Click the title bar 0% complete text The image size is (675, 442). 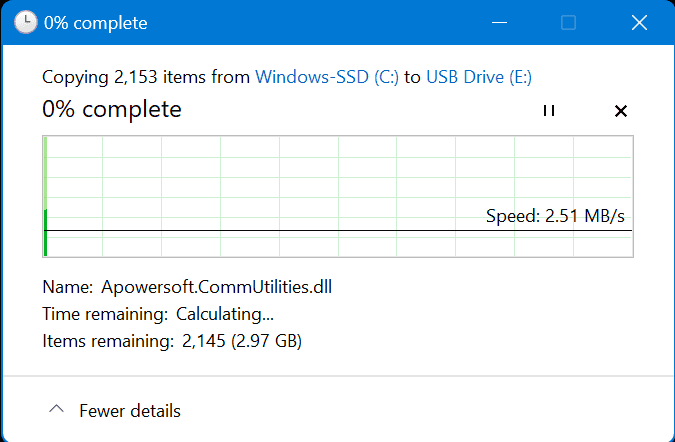(96, 22)
